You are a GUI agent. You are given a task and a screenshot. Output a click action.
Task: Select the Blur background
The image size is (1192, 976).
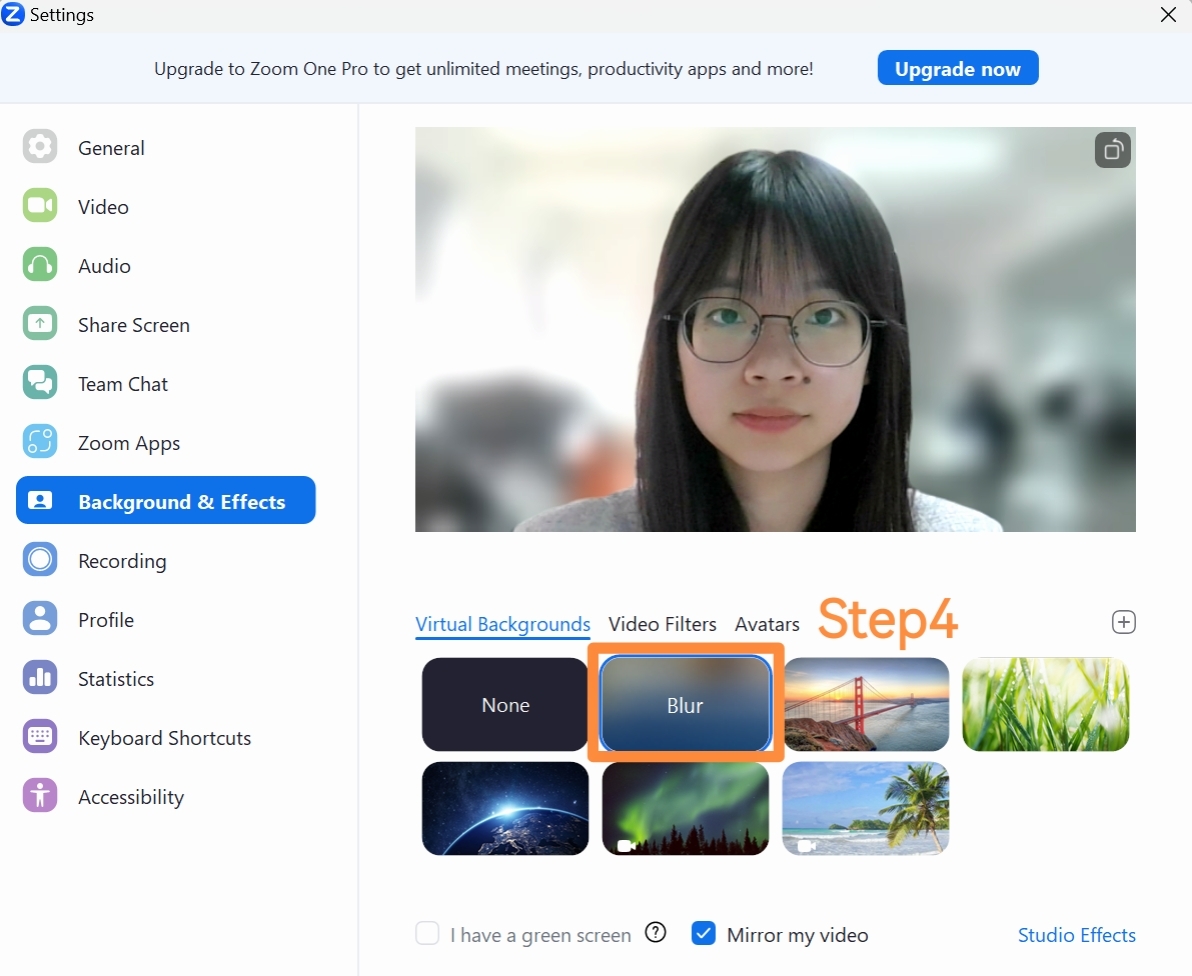tap(685, 705)
